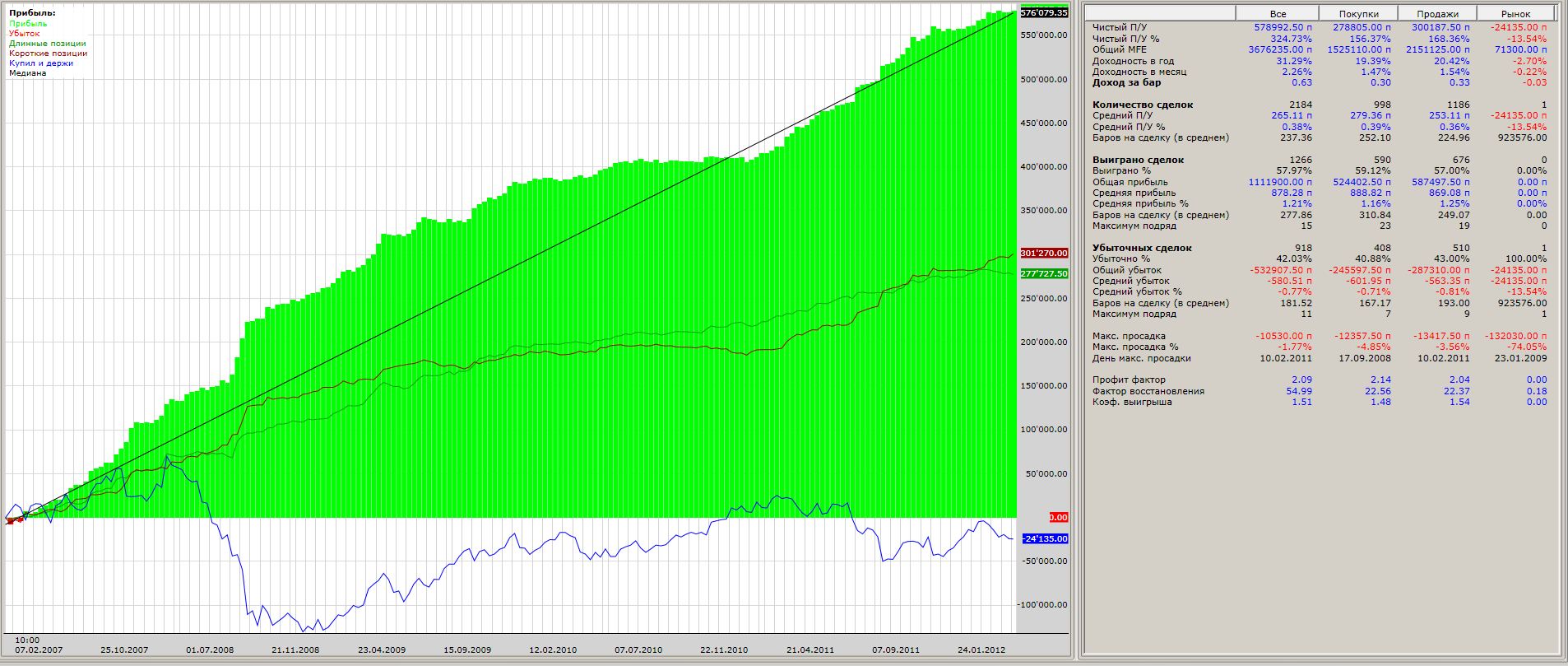Image resolution: width=1568 pixels, height=666 pixels.
Task: Click the 21.11.2008 date on time axis
Action: (x=295, y=650)
